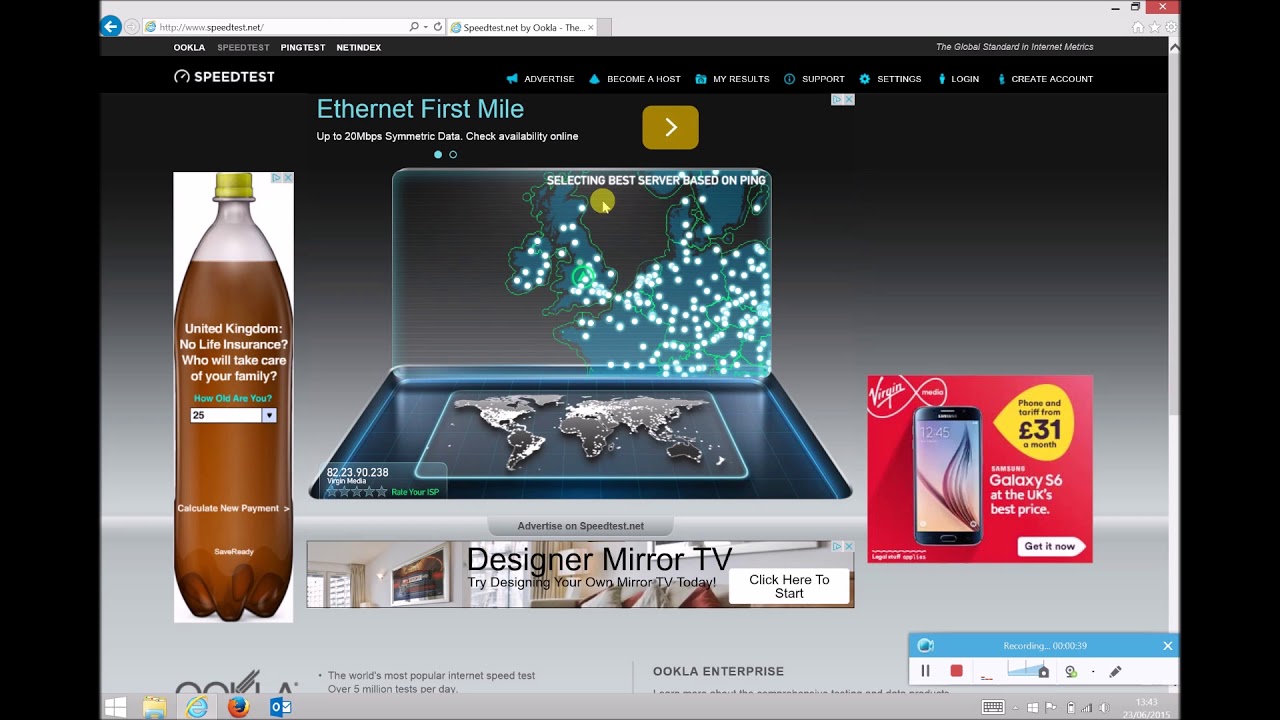Go back with the browser back arrow
The height and width of the screenshot is (720, 1280).
111,27
